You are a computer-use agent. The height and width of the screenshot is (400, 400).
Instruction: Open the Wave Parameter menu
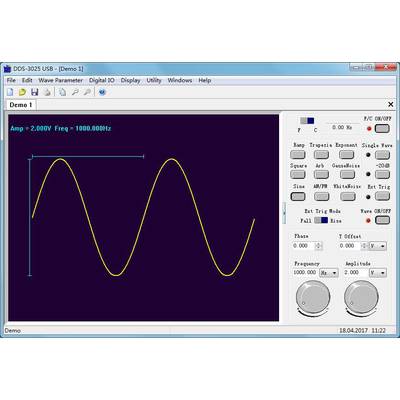click(x=60, y=80)
